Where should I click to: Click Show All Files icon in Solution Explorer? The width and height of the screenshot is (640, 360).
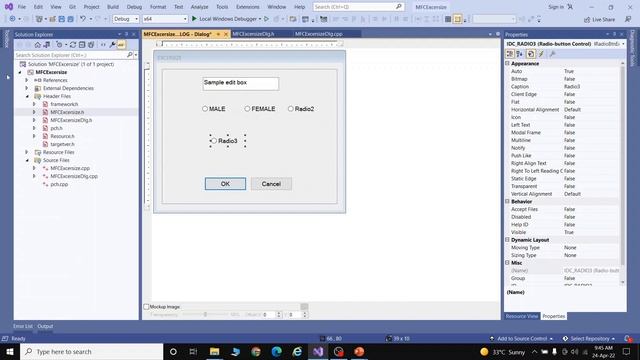coord(91,44)
